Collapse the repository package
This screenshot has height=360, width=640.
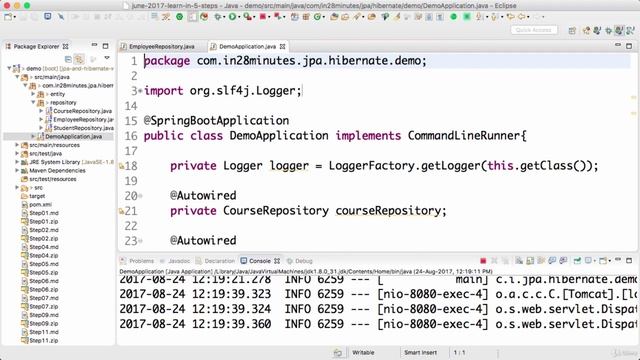click(x=33, y=102)
